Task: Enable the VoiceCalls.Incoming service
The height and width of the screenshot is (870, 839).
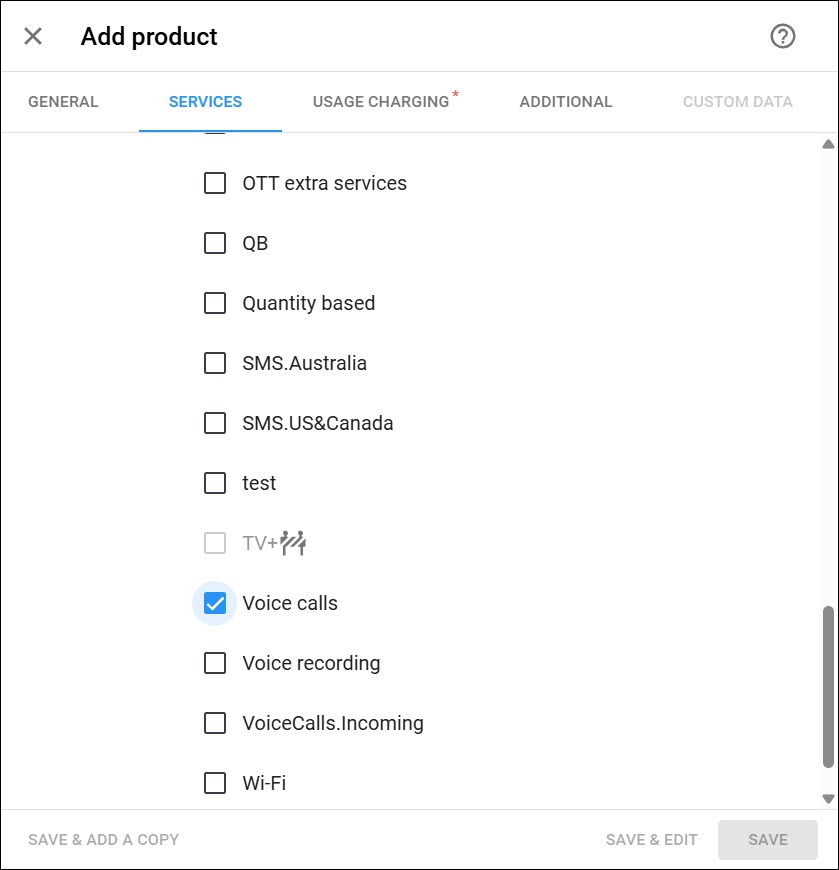Action: click(215, 723)
